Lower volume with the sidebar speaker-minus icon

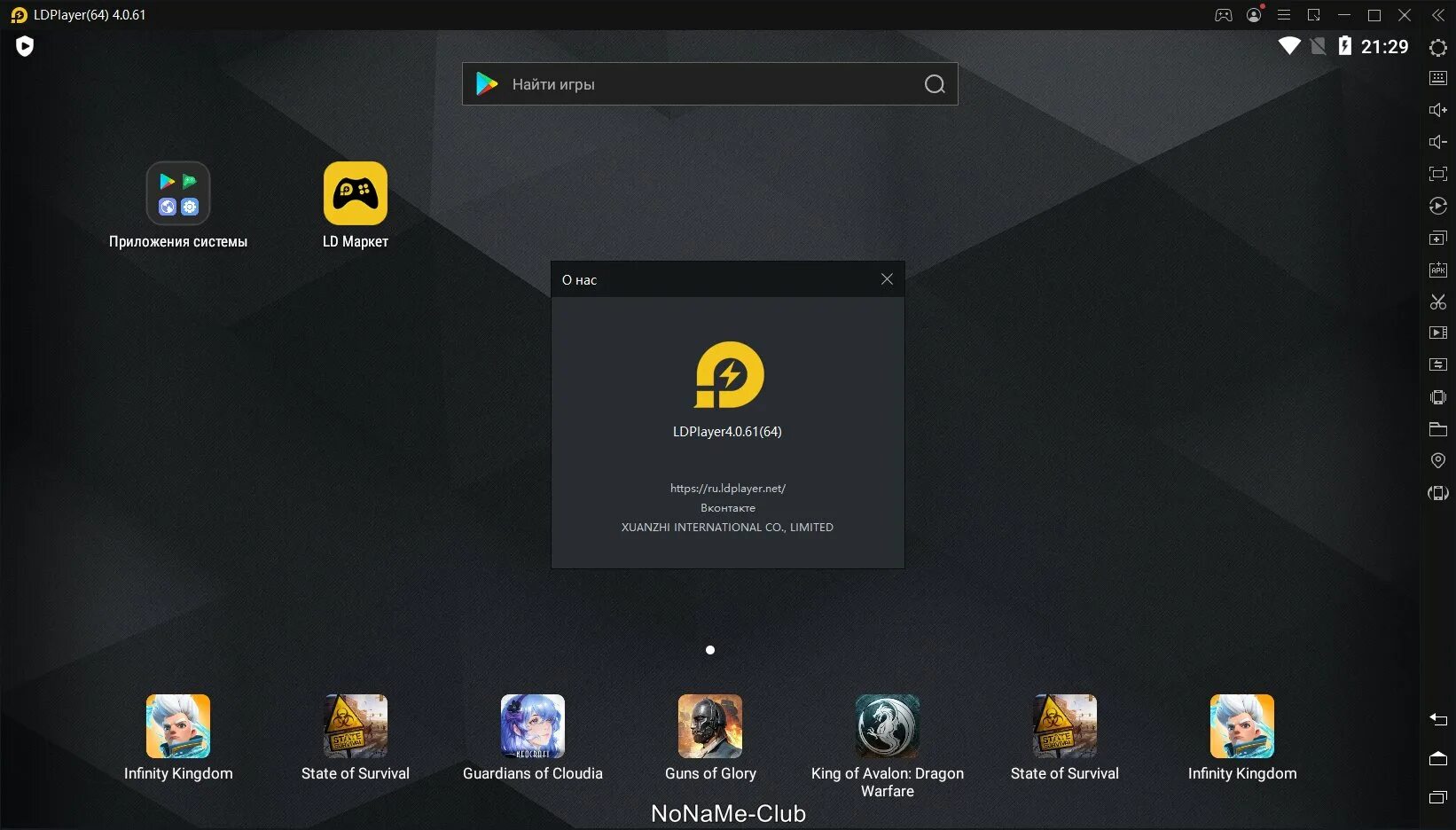tap(1438, 142)
